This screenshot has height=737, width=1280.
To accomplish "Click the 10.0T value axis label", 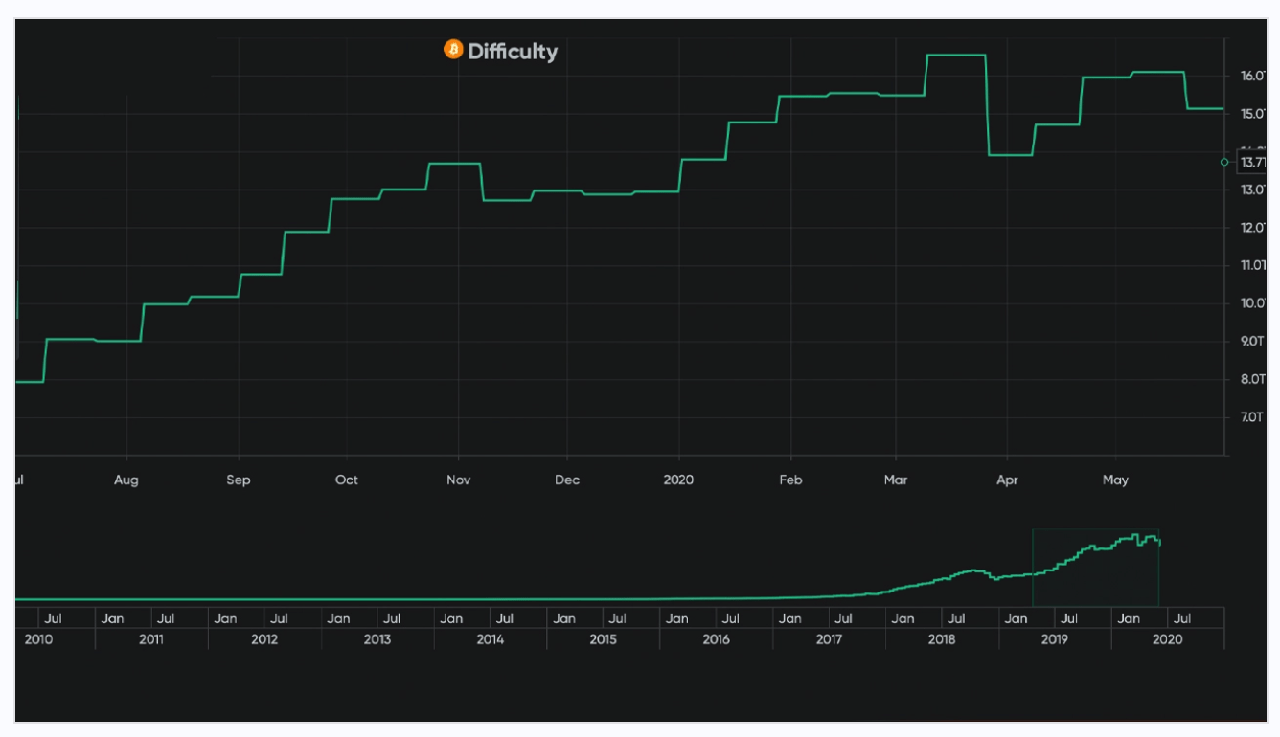I will [x=1253, y=303].
